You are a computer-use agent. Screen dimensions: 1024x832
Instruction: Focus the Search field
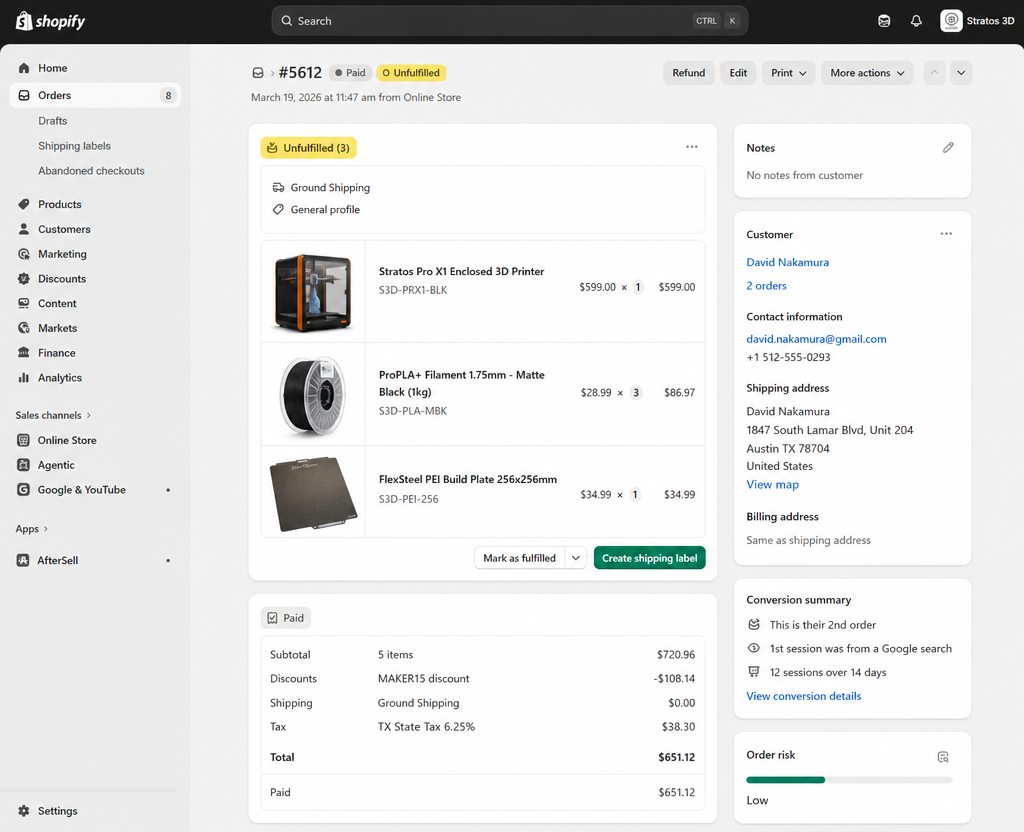tap(509, 21)
